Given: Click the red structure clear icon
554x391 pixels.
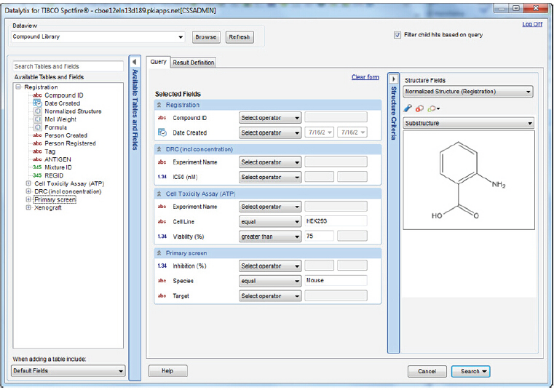Looking at the screenshot, I should [419, 108].
